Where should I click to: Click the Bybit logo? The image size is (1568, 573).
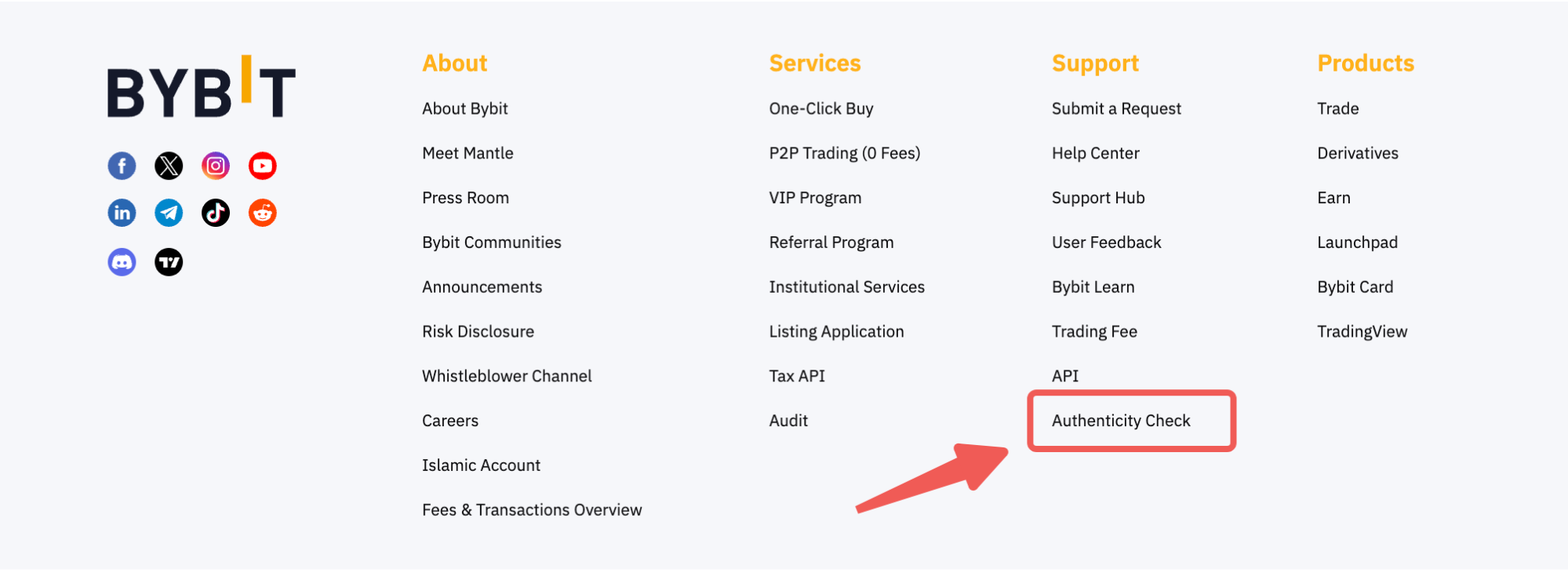[x=201, y=88]
